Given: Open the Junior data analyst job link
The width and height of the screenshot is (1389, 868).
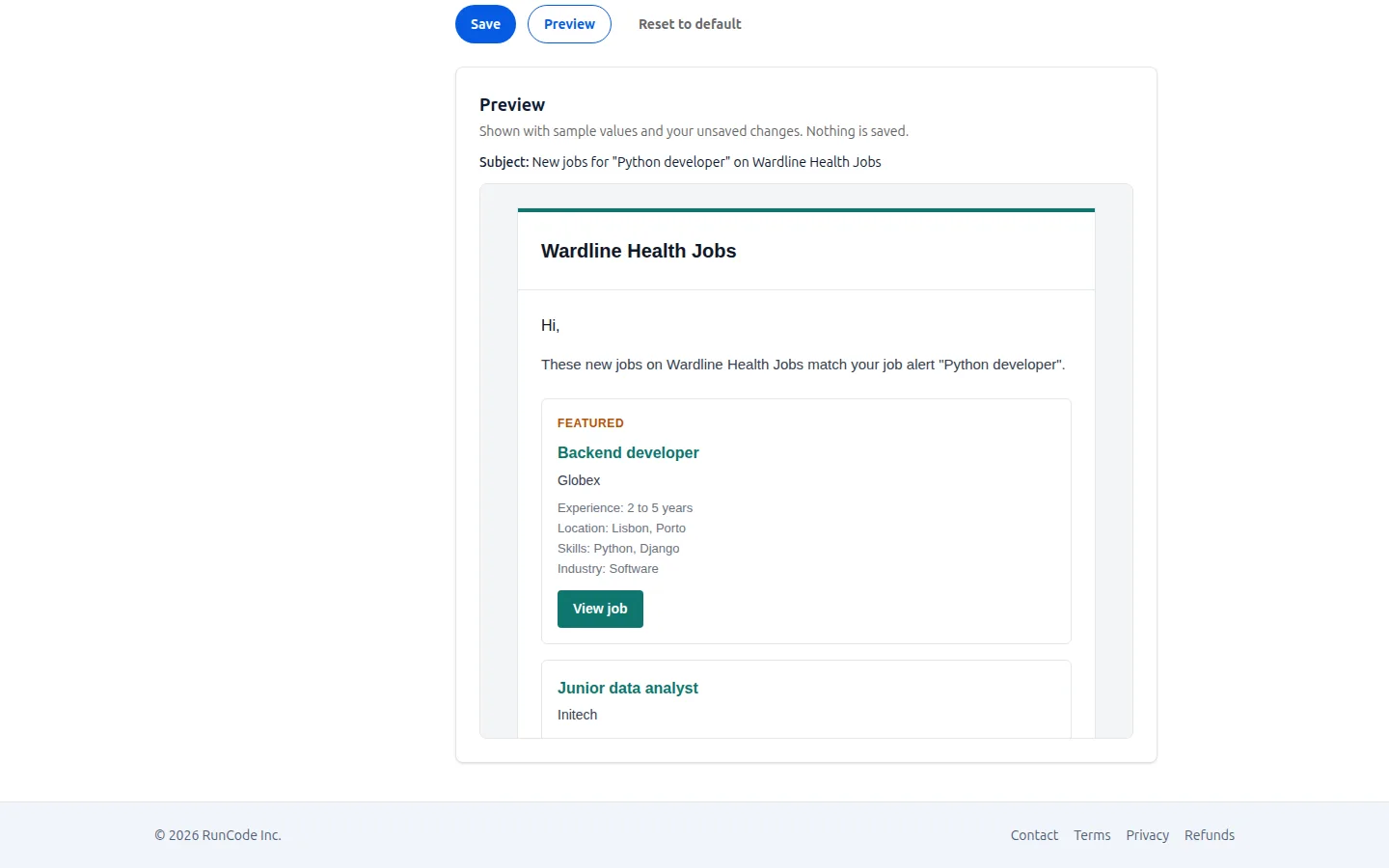Looking at the screenshot, I should 627,688.
